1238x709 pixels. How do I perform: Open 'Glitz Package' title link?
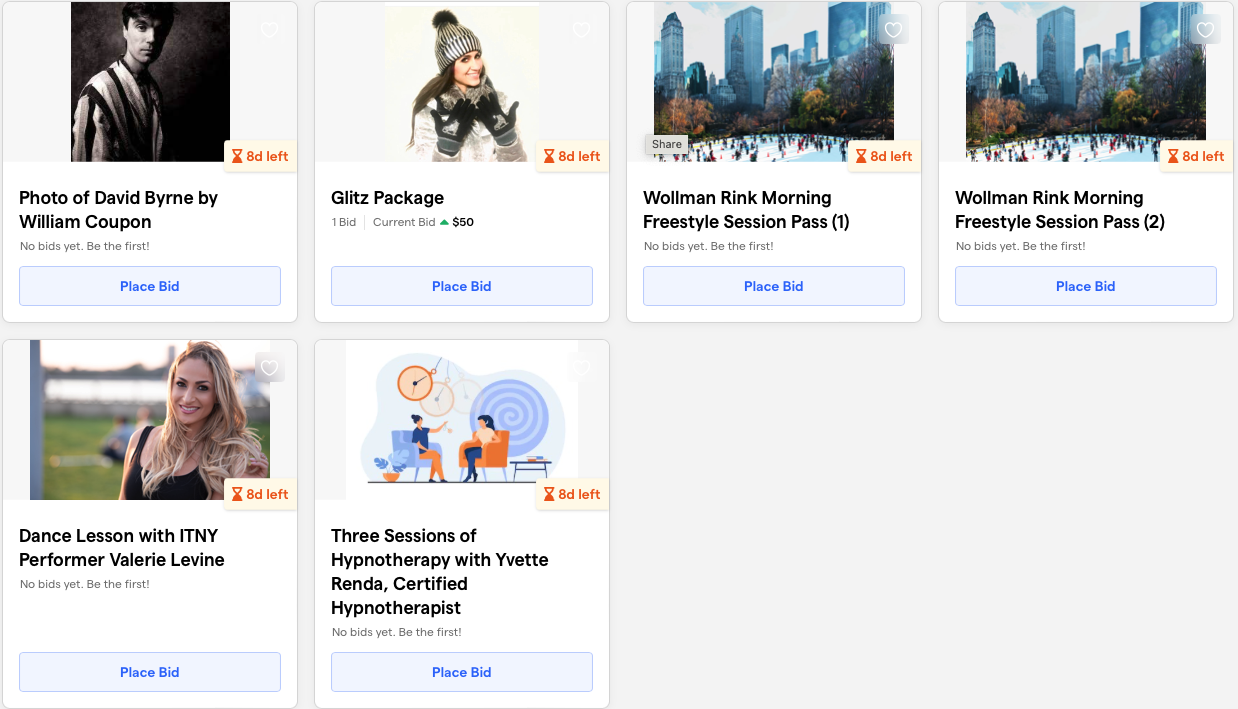point(388,198)
